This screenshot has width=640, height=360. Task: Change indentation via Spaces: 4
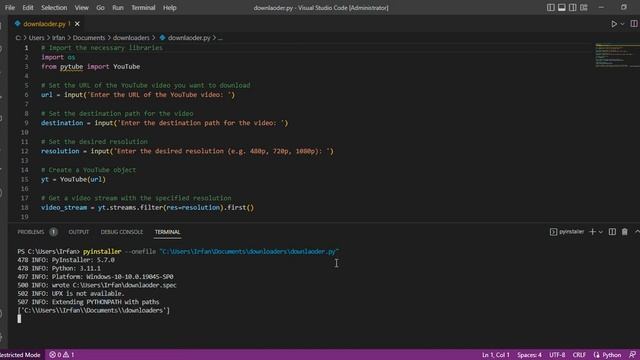coord(529,355)
